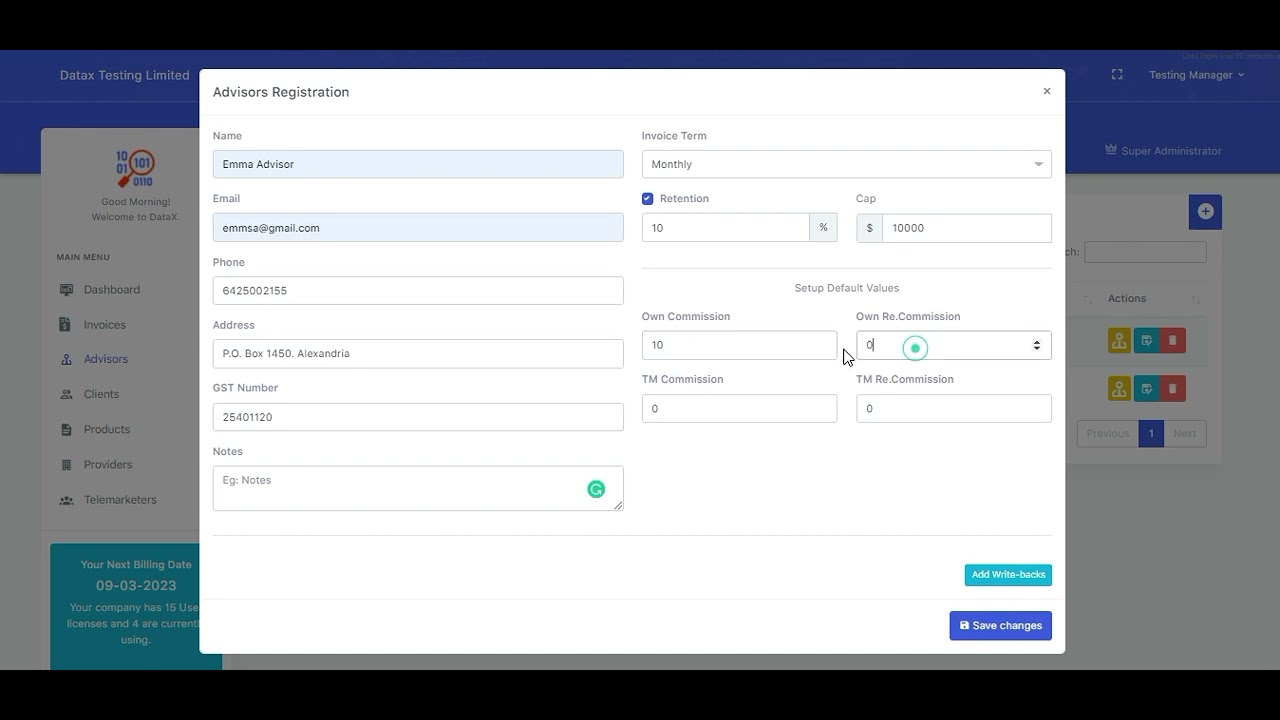Click the Save changes button

point(1001,626)
